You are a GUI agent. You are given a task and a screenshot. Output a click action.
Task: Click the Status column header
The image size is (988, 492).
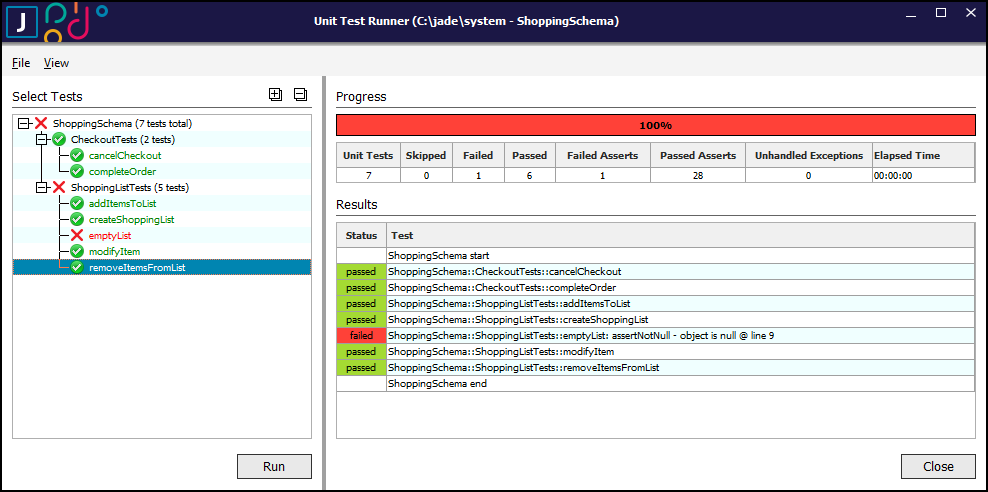(x=361, y=235)
